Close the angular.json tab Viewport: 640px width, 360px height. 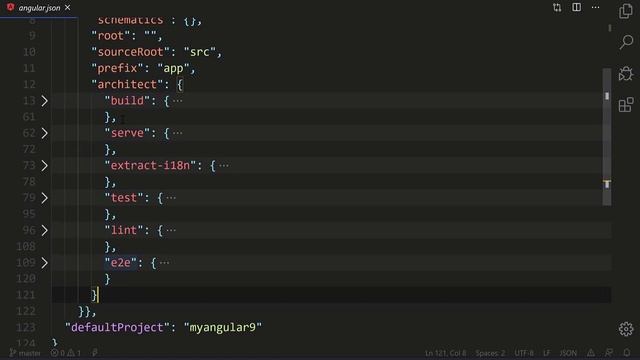(x=67, y=8)
